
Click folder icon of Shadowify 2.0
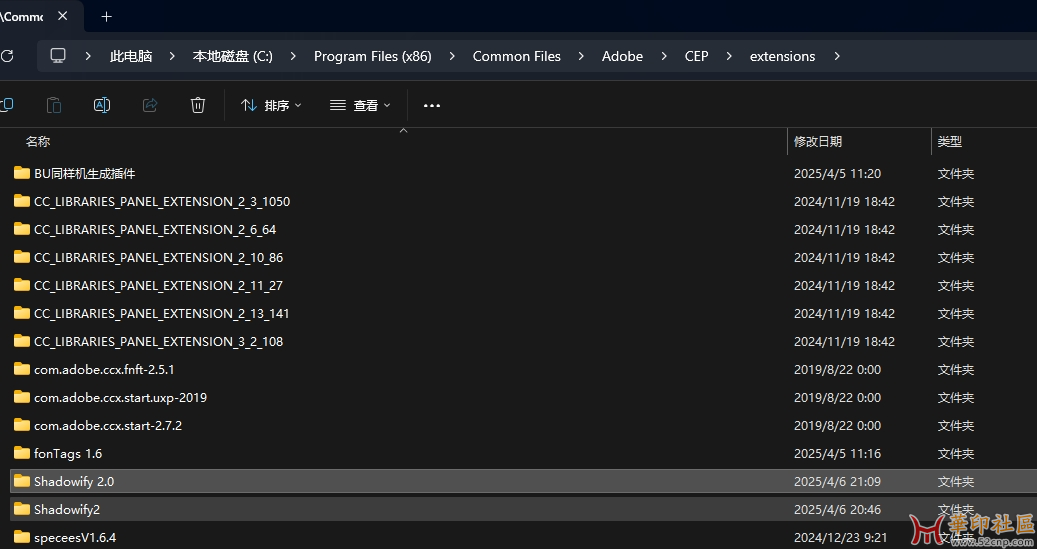pos(22,481)
